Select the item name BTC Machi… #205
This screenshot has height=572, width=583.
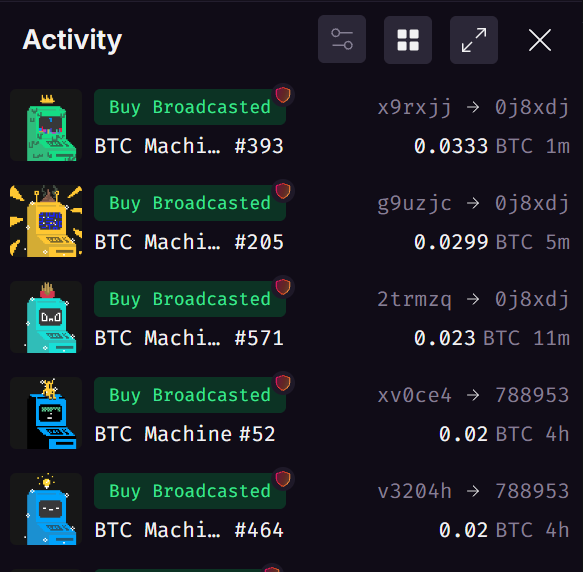point(189,242)
